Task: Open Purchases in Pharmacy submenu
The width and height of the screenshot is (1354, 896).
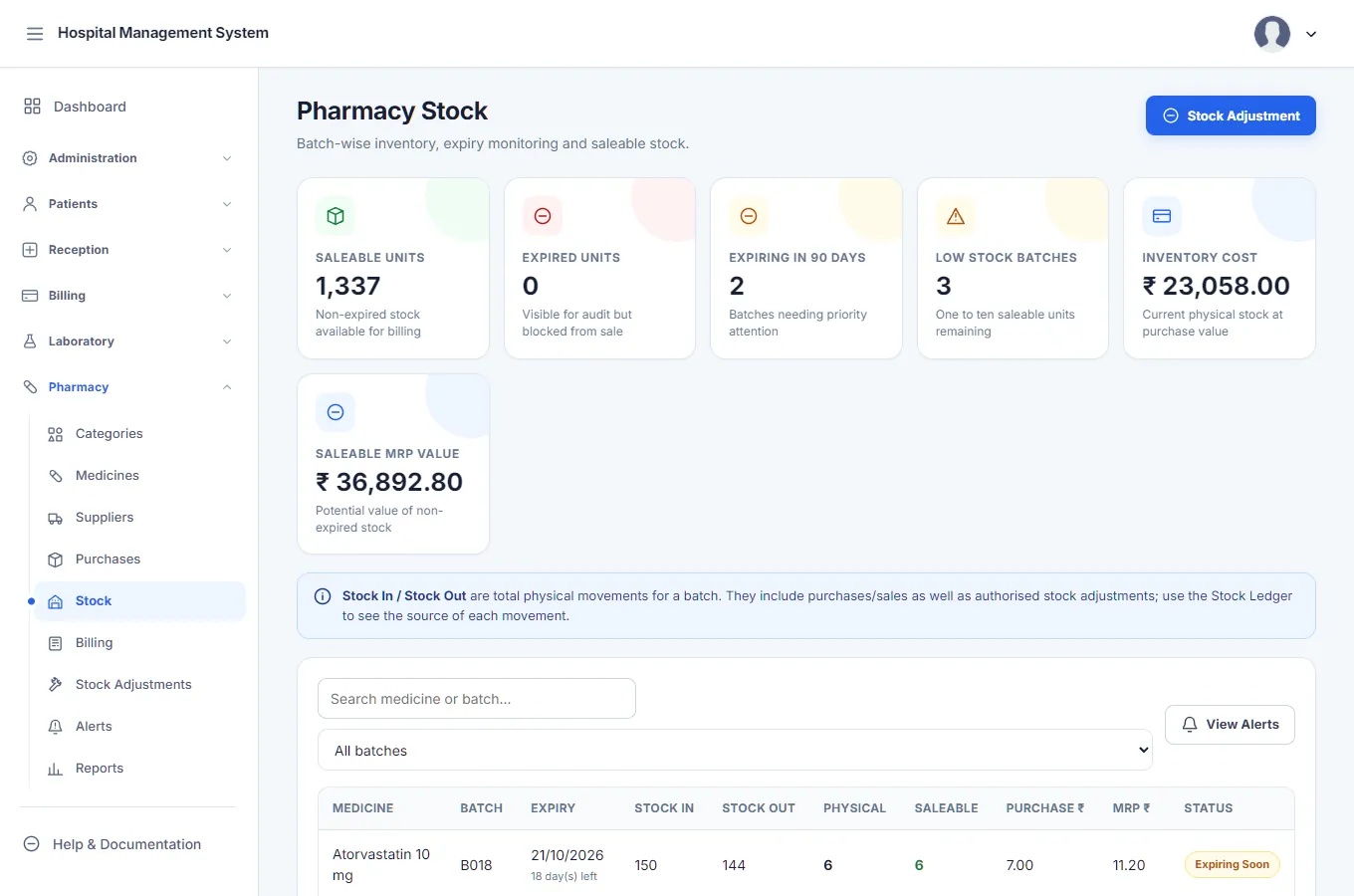Action: click(139, 560)
